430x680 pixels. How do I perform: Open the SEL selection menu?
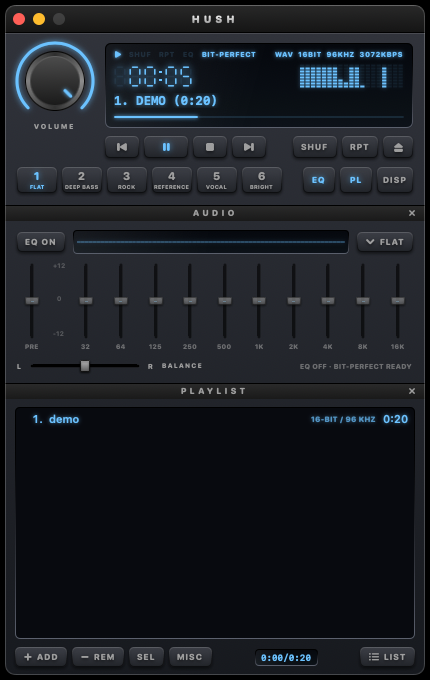146,657
